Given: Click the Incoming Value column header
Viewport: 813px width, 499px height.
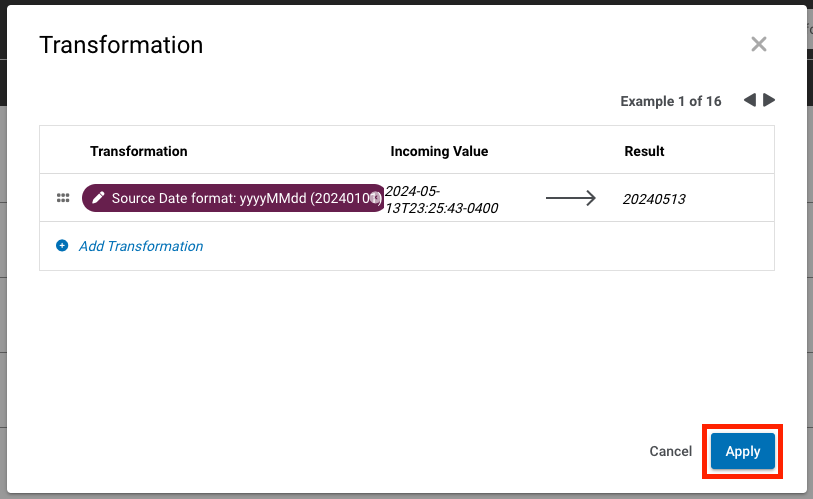Looking at the screenshot, I should click(x=439, y=151).
